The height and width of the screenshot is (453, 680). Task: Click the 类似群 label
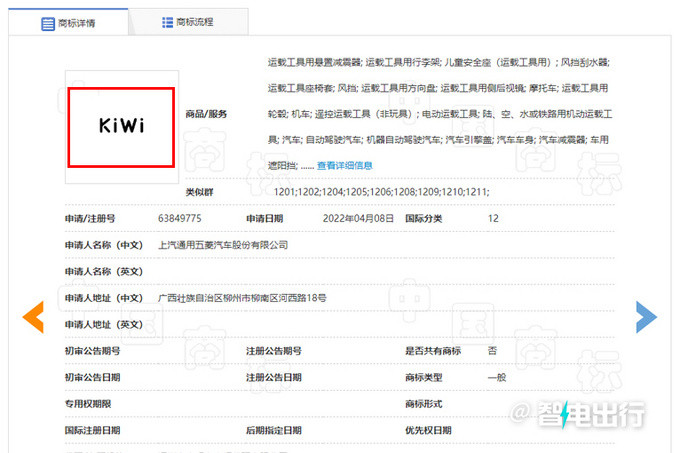(199, 192)
